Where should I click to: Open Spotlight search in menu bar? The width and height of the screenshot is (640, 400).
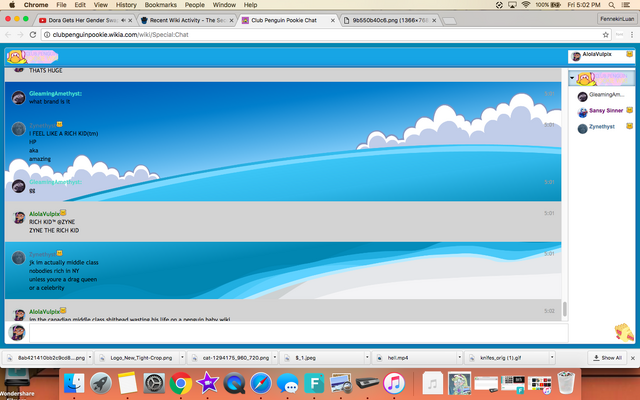[x=611, y=5]
